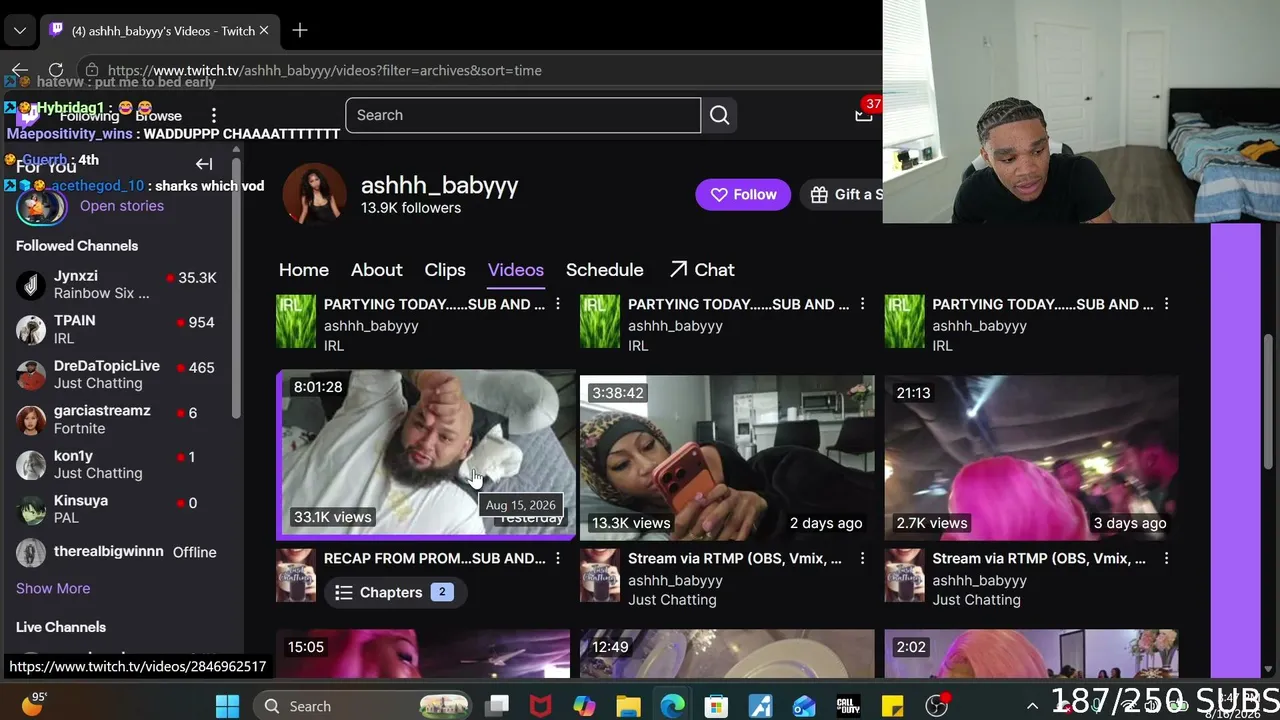Click the video page vertical scrollbar
The height and width of the screenshot is (720, 1280).
click(x=1269, y=400)
